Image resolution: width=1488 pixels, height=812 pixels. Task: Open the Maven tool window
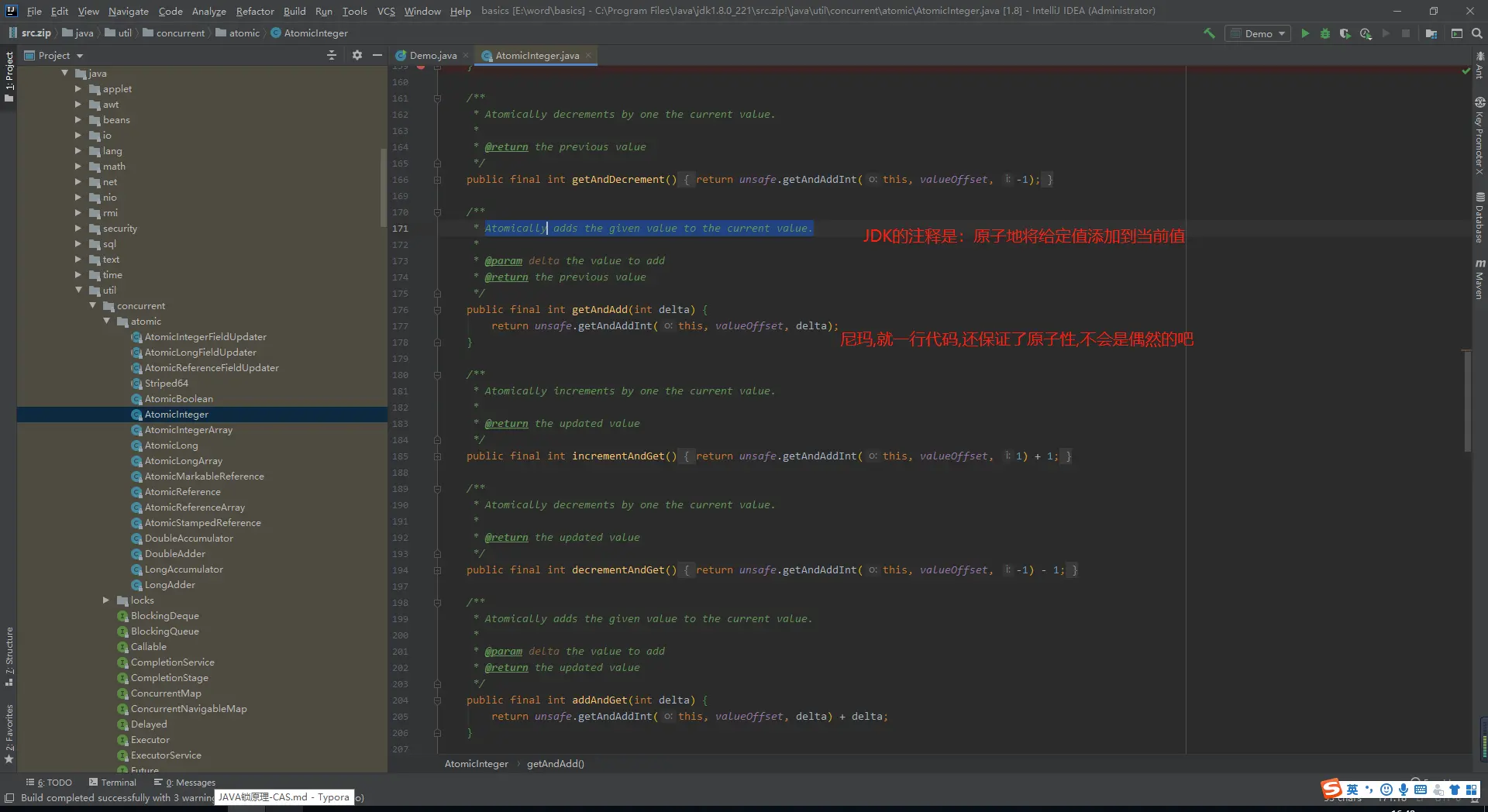(x=1479, y=279)
